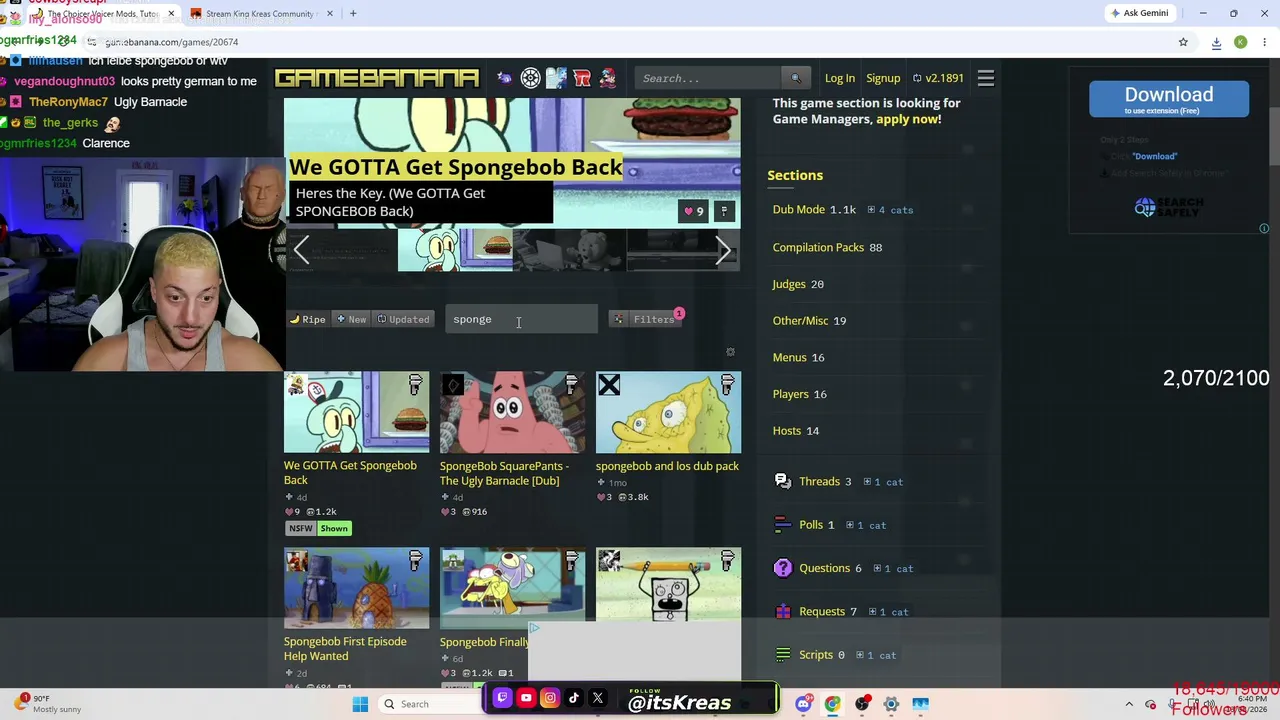Expand Threads 1 cat

click(882, 482)
